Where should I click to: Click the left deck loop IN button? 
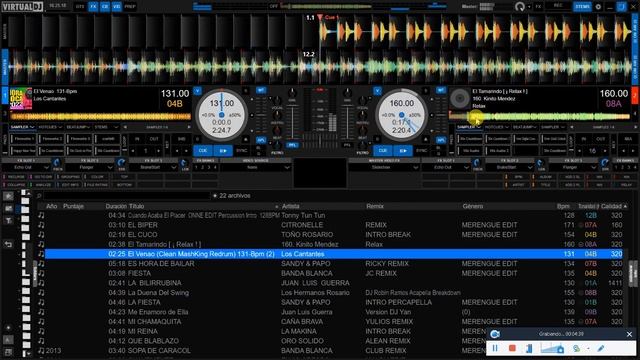click(x=137, y=139)
